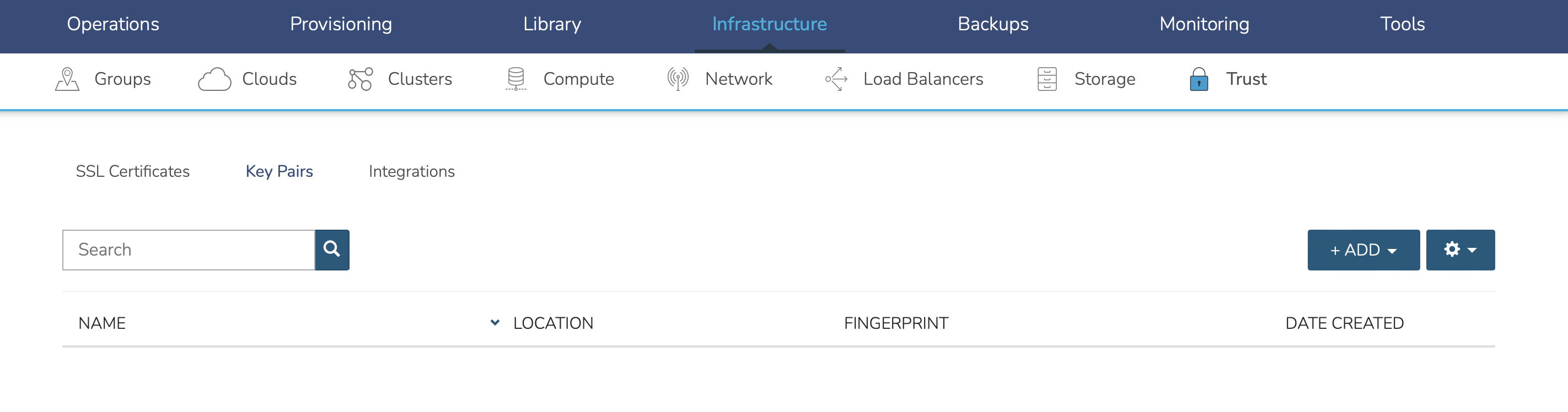The width and height of the screenshot is (1568, 412).
Task: Open the Compute database icon
Action: (x=515, y=79)
